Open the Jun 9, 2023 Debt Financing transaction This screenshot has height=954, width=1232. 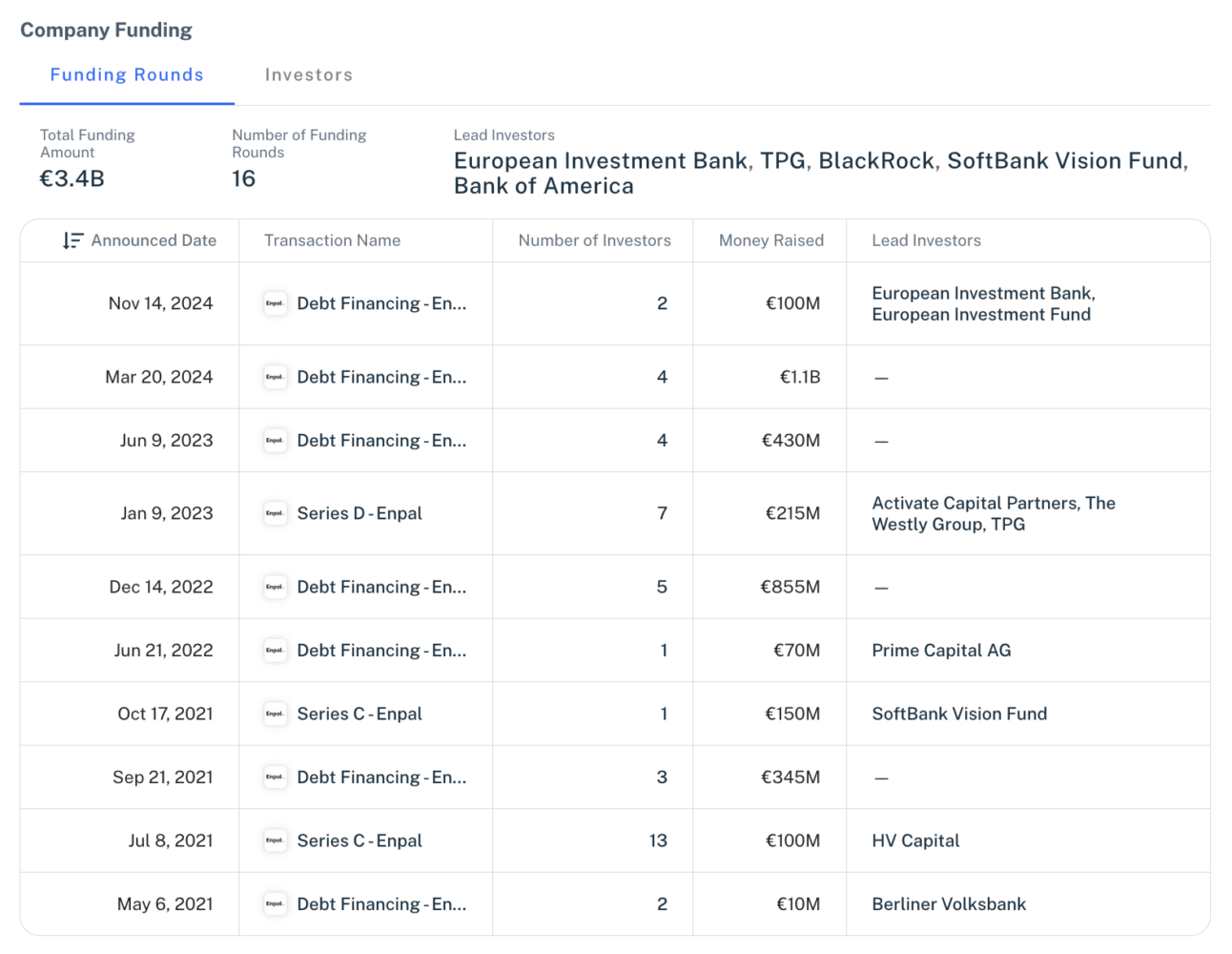[380, 441]
